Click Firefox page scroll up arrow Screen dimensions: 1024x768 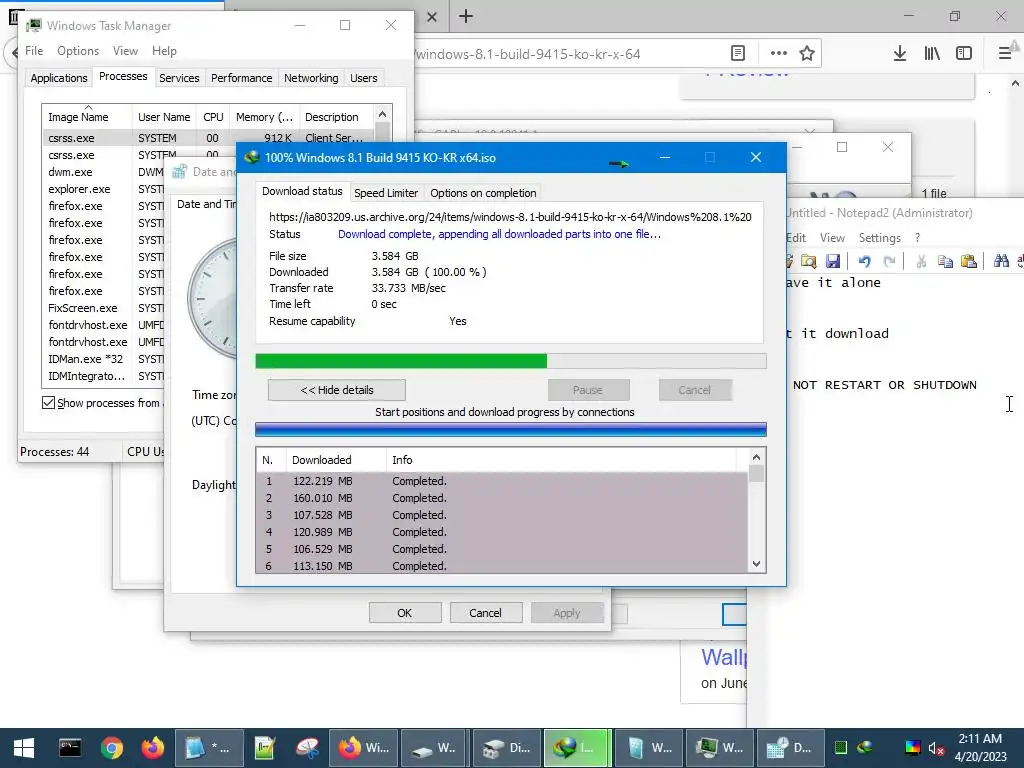[1016, 84]
